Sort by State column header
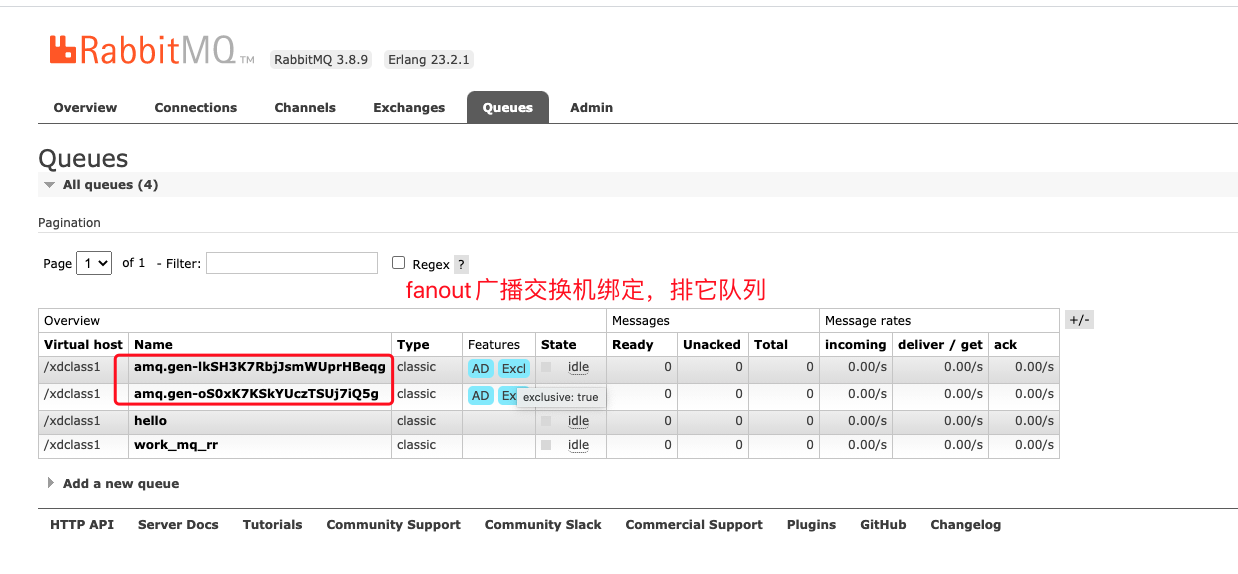The image size is (1238, 574). click(559, 344)
